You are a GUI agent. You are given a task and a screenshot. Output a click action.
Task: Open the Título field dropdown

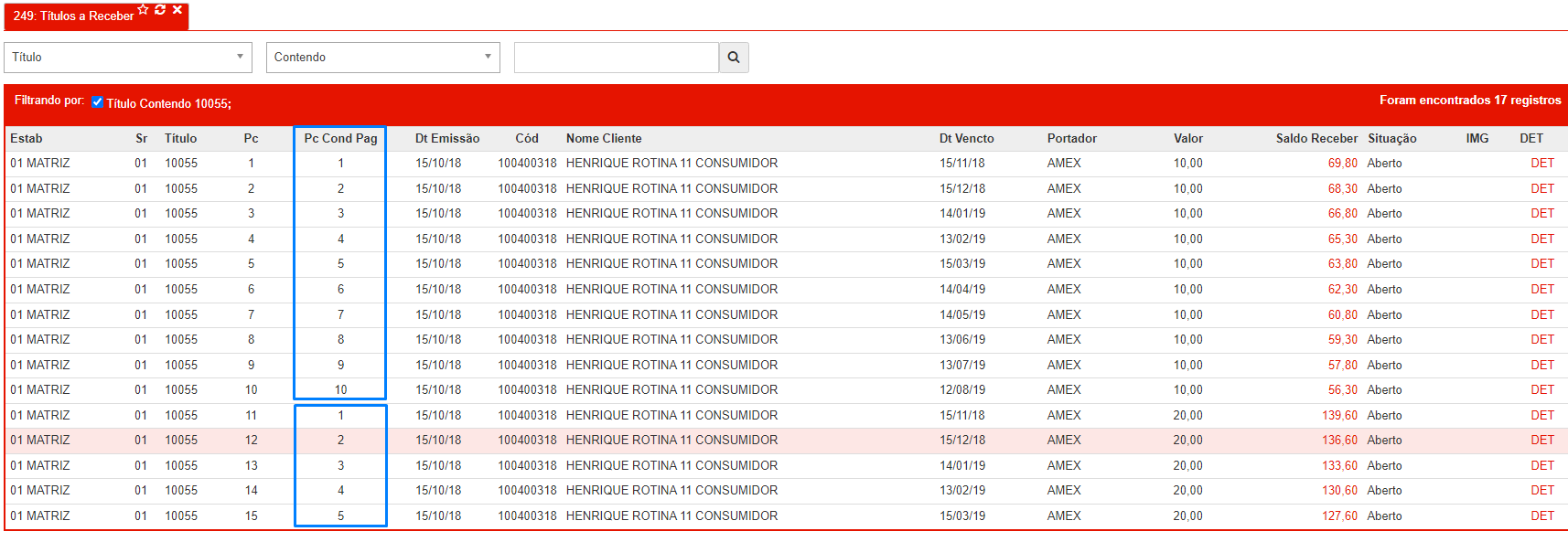tap(128, 57)
